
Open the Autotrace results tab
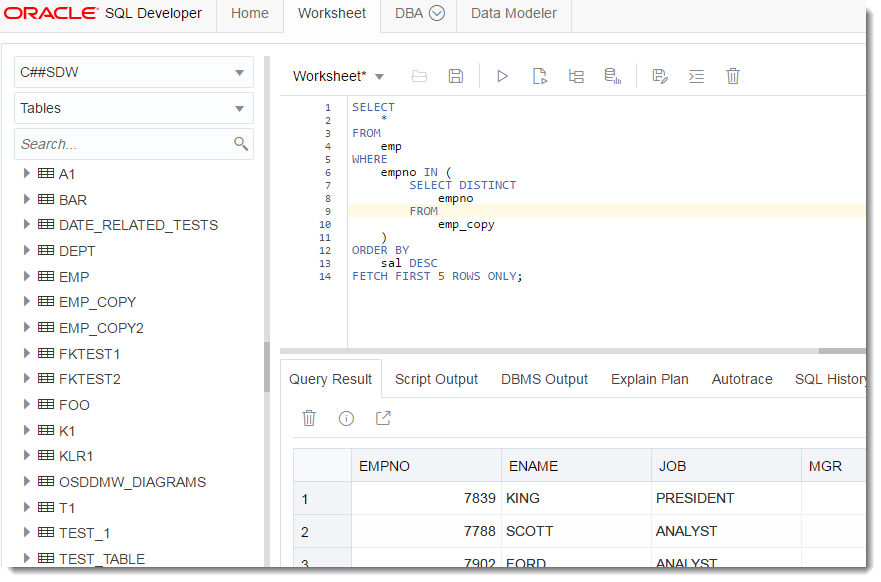[x=742, y=379]
